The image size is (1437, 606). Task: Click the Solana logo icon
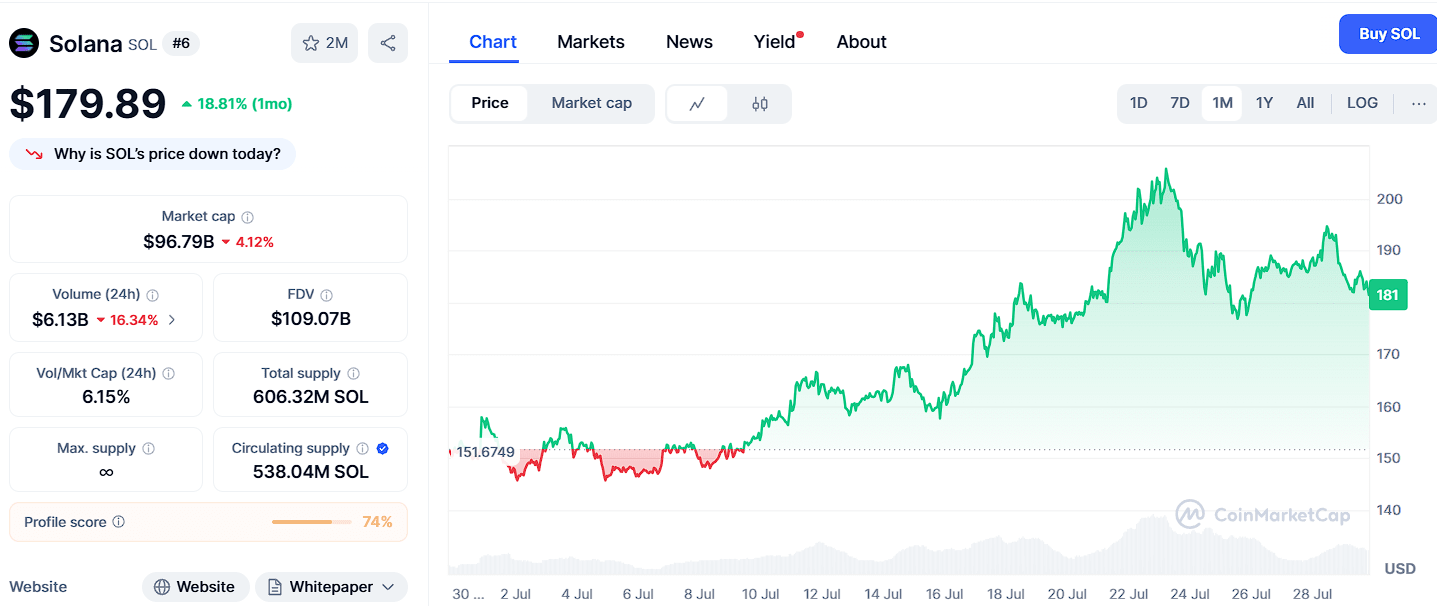24,43
